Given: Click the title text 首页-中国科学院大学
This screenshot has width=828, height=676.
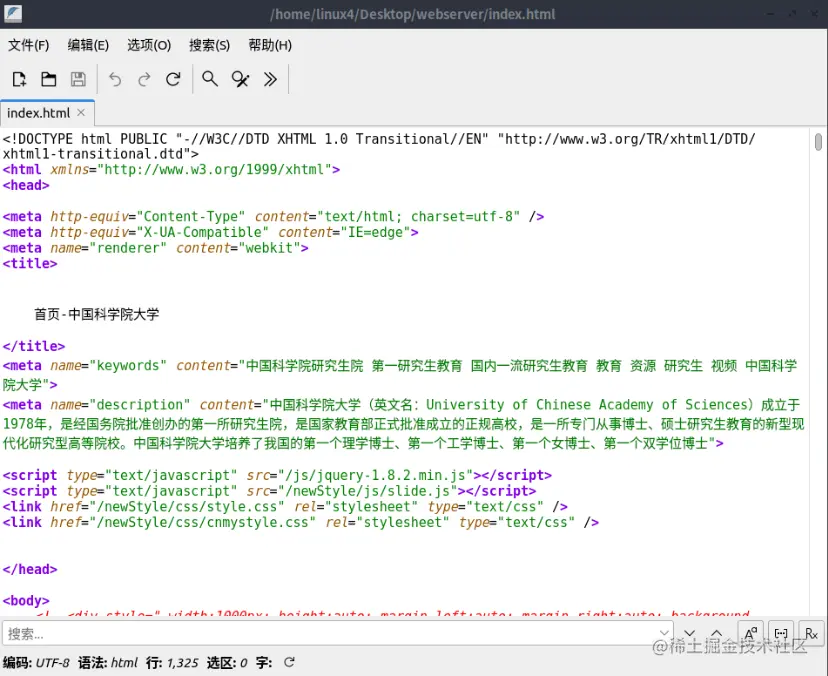Looking at the screenshot, I should pyautogui.click(x=97, y=314).
